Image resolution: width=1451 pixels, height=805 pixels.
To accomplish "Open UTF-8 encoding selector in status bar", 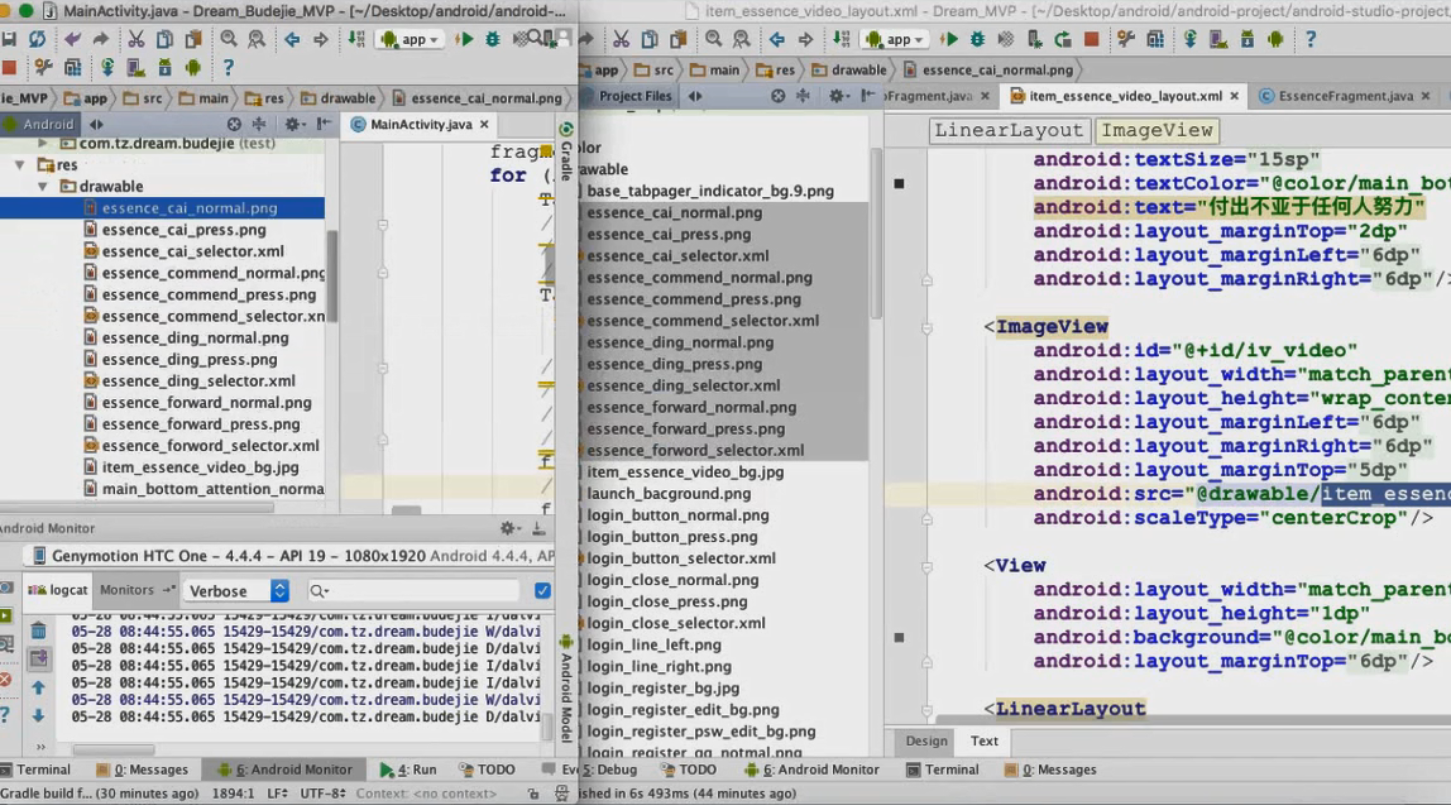I will pyautogui.click(x=322, y=793).
